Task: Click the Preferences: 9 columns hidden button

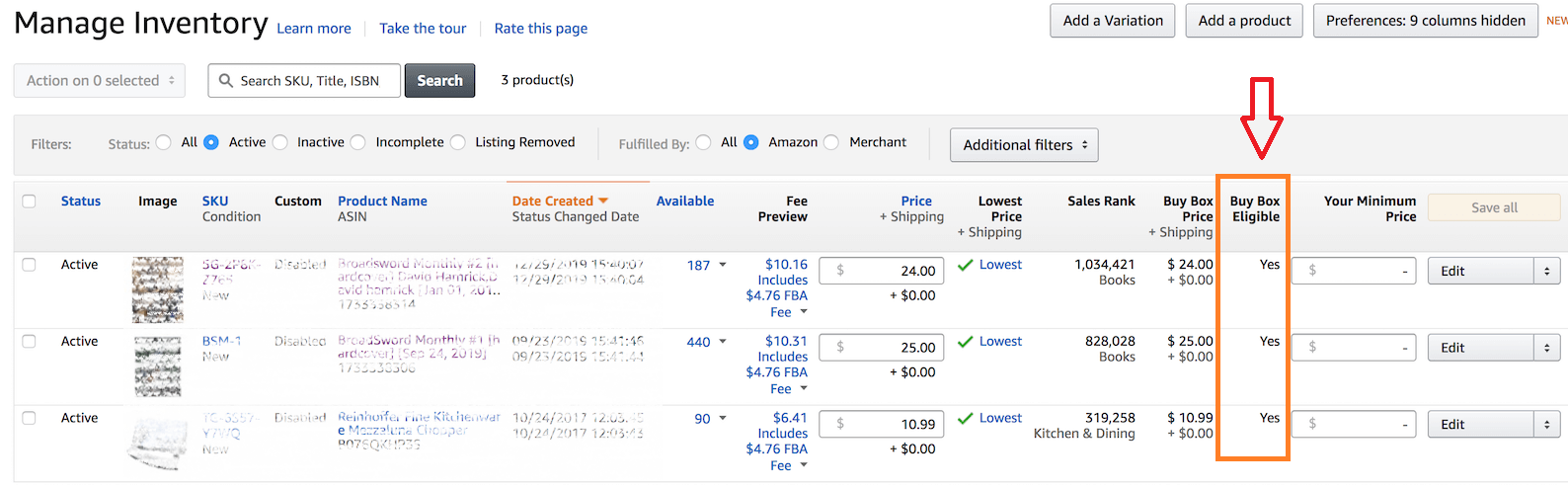Action: [1425, 21]
